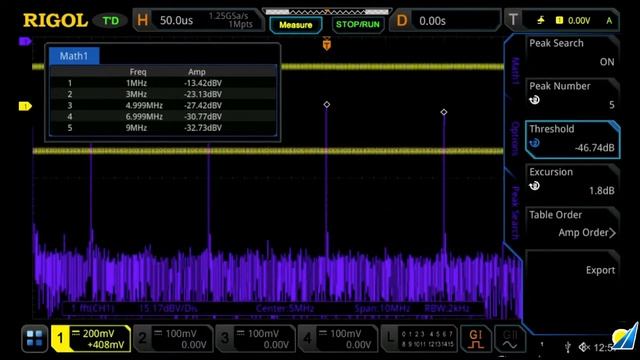Click the RIGOL logo
Viewport: 640px width, 360px height.
[x=55, y=20]
